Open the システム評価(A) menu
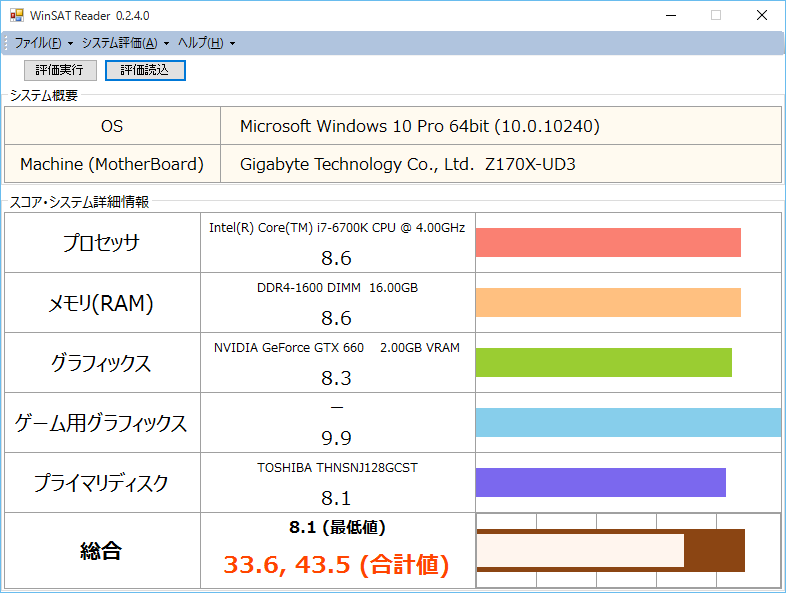The image size is (786, 593). pyautogui.click(x=119, y=43)
